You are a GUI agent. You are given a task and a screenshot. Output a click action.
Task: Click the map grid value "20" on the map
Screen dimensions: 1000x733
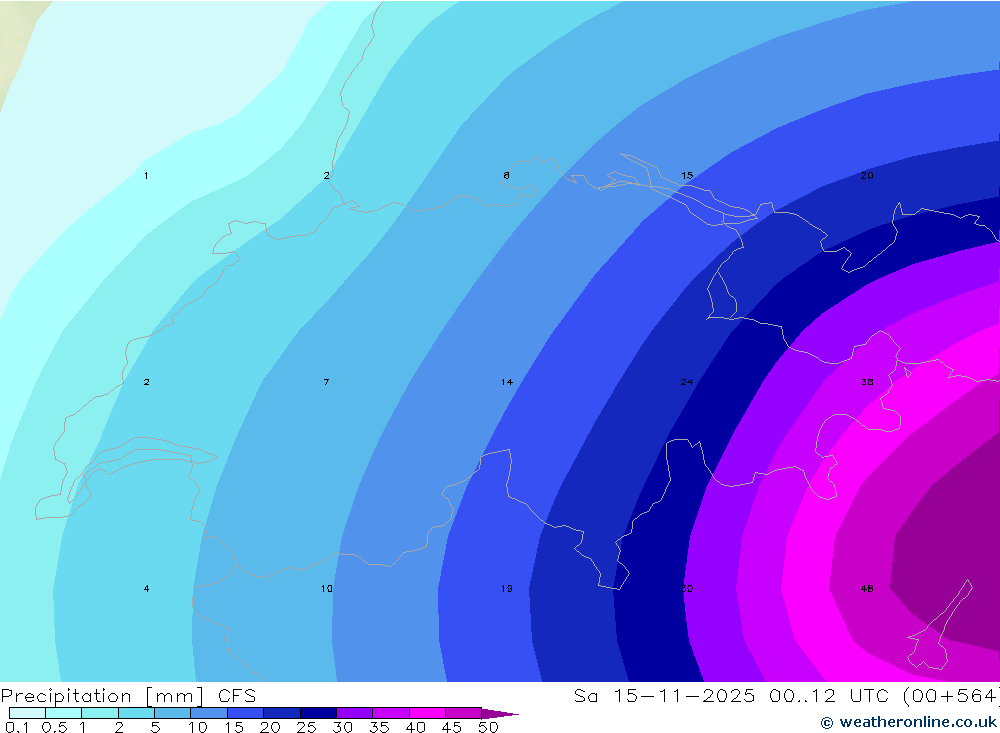[867, 175]
